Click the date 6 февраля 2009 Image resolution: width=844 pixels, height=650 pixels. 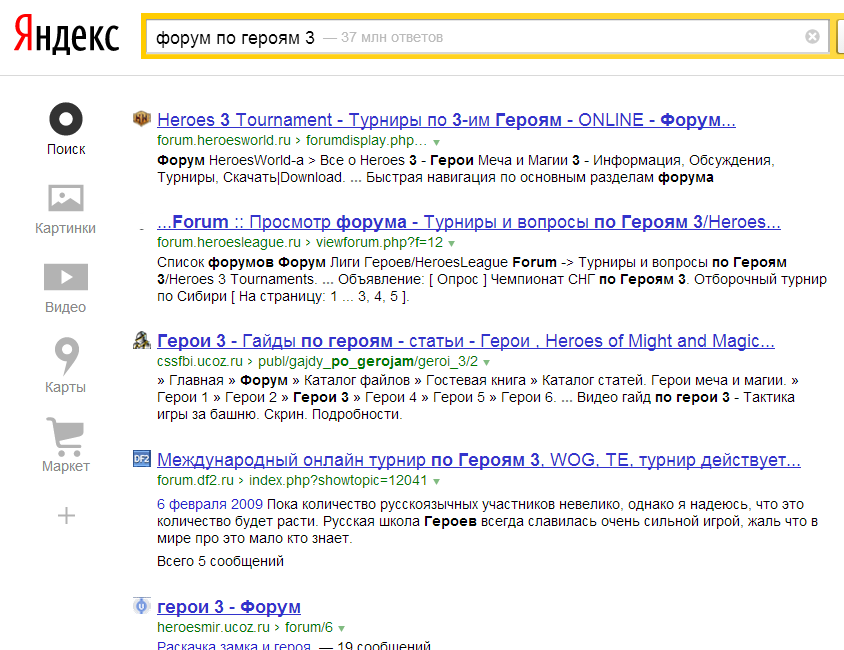click(210, 504)
